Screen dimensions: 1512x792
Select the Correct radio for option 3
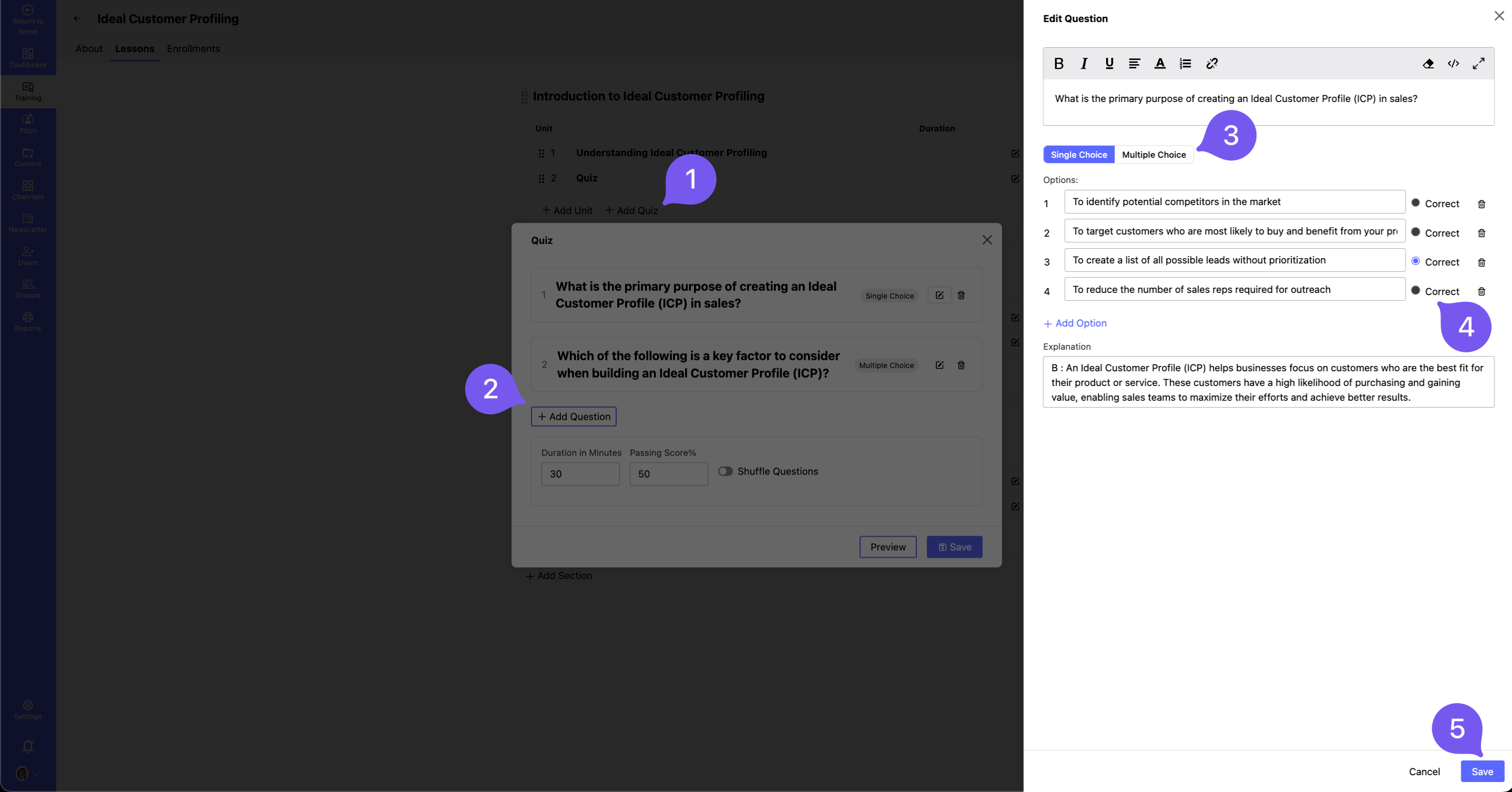[x=1416, y=261]
